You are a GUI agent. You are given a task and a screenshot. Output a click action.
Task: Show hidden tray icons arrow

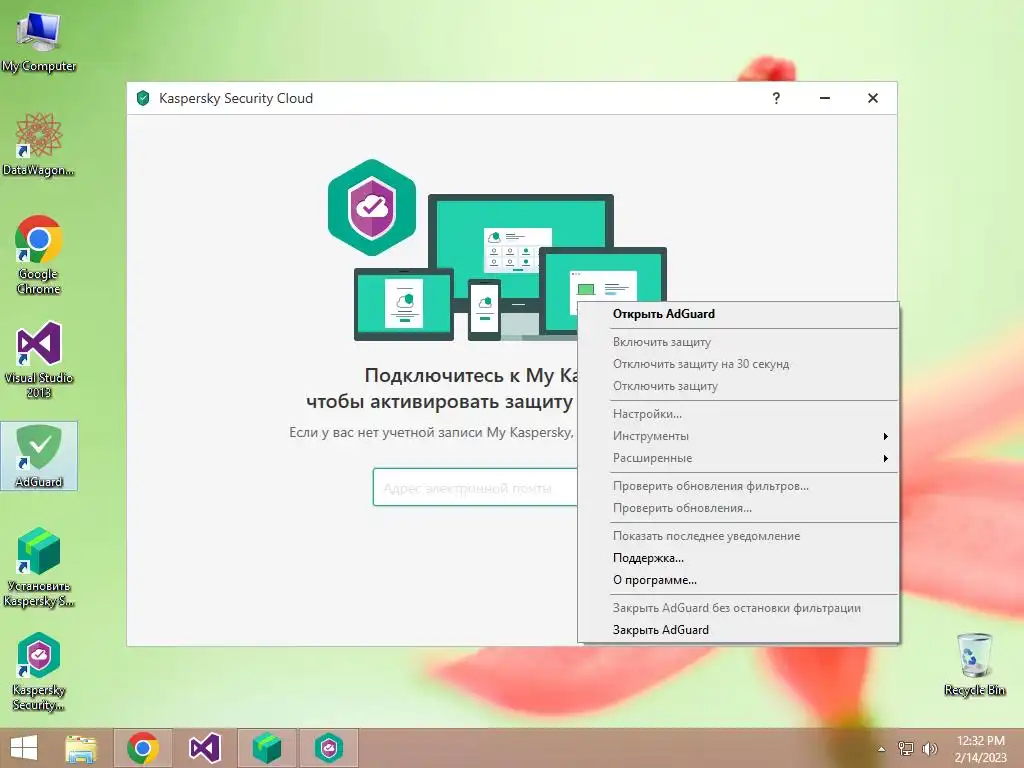[882, 749]
